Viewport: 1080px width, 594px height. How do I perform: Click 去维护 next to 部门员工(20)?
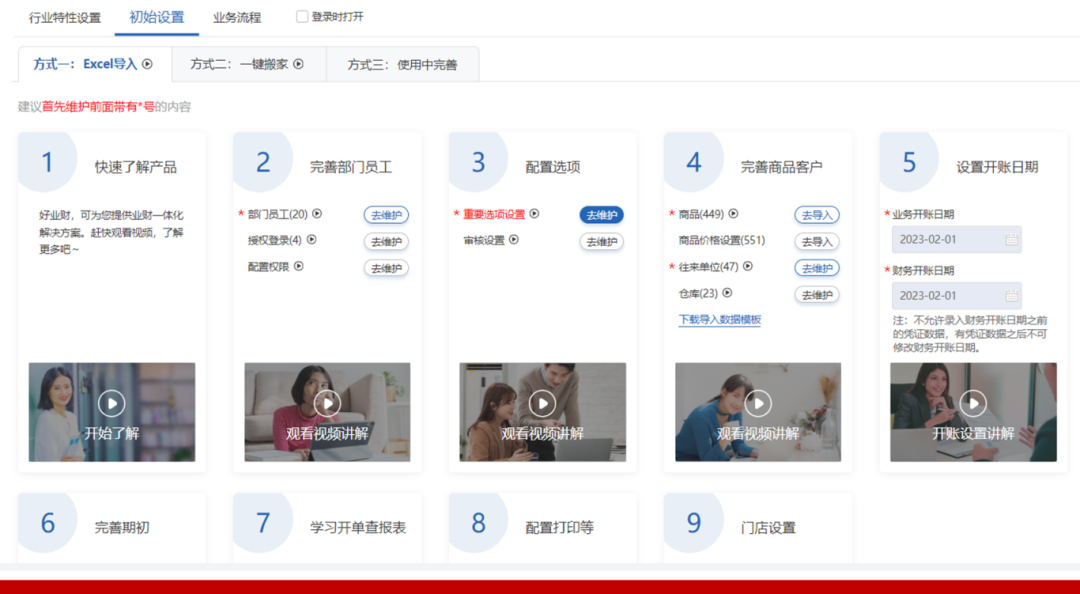coord(386,214)
